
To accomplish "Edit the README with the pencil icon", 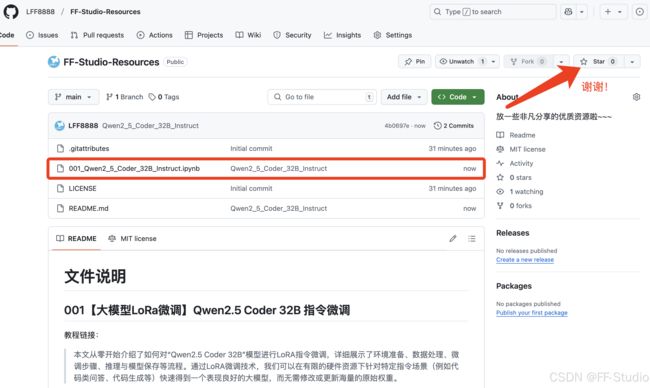I will 453,238.
